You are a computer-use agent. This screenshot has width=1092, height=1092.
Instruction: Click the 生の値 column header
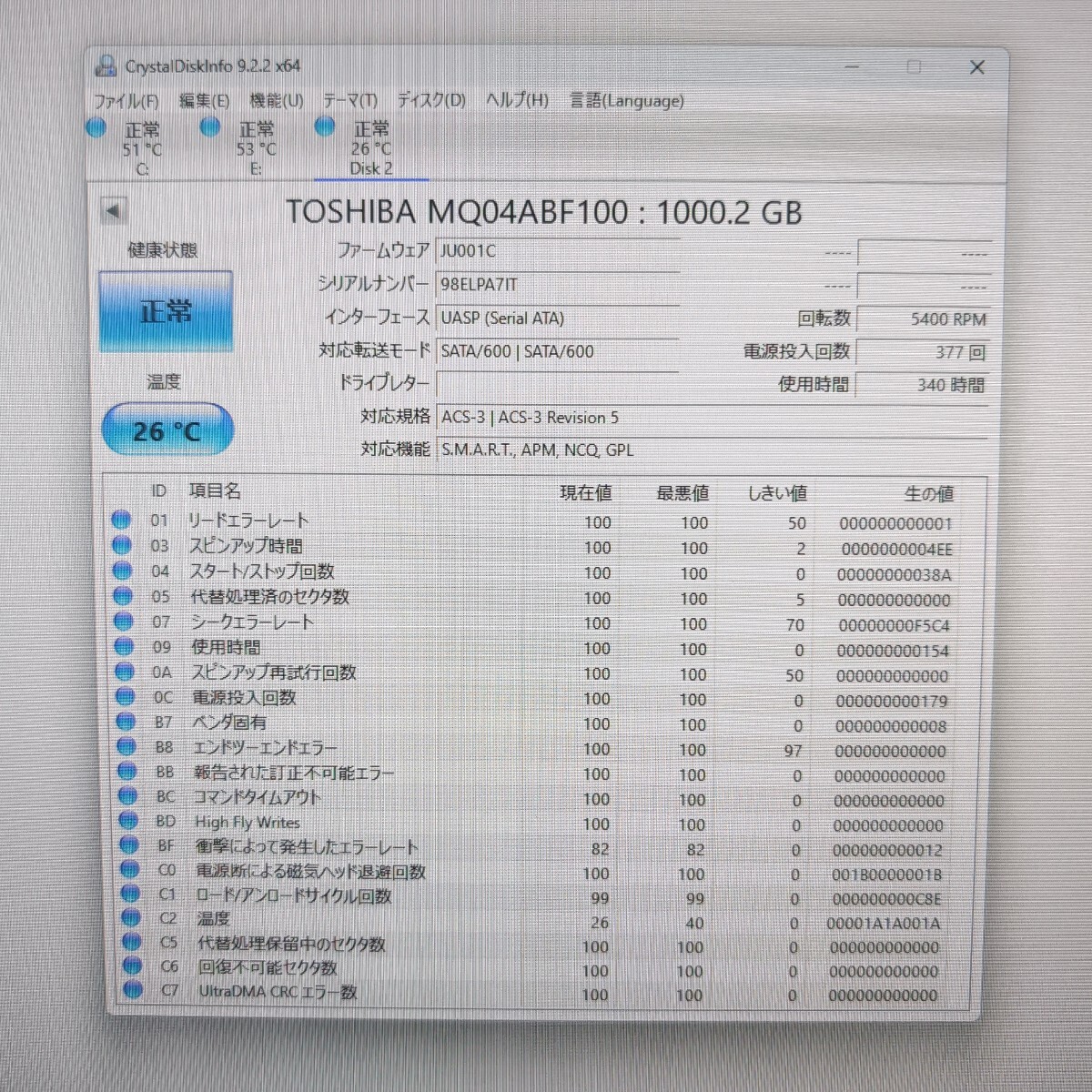point(929,494)
